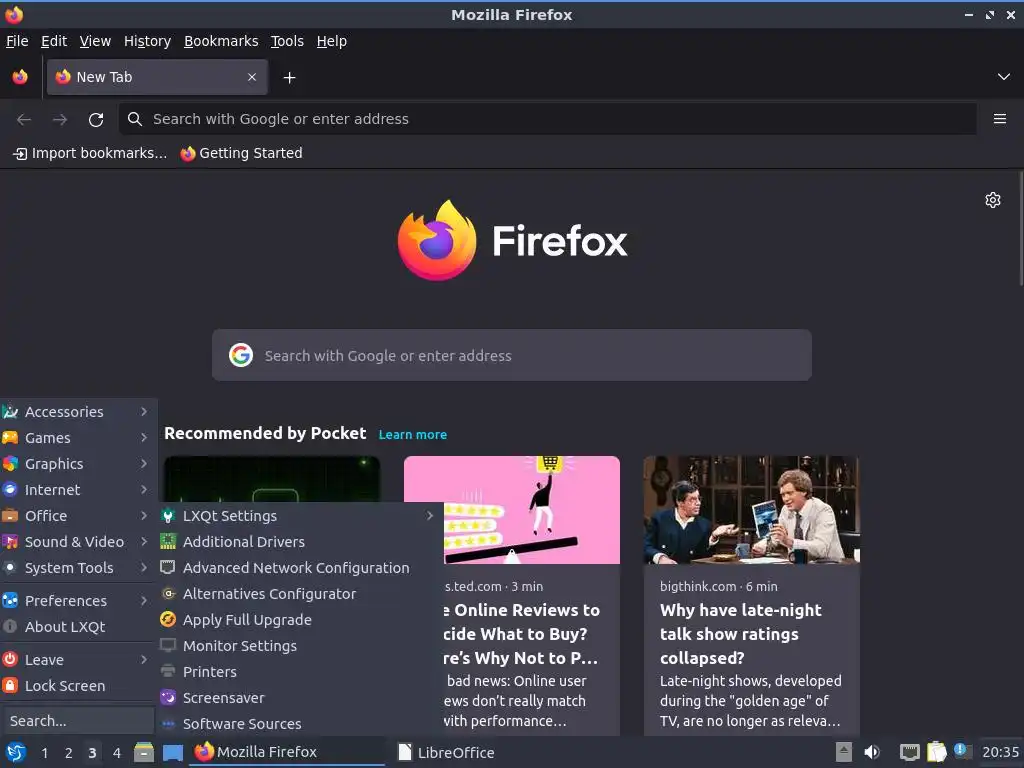This screenshot has height=768, width=1024.
Task: Open the clock showing 20:35
Action: [1000, 752]
